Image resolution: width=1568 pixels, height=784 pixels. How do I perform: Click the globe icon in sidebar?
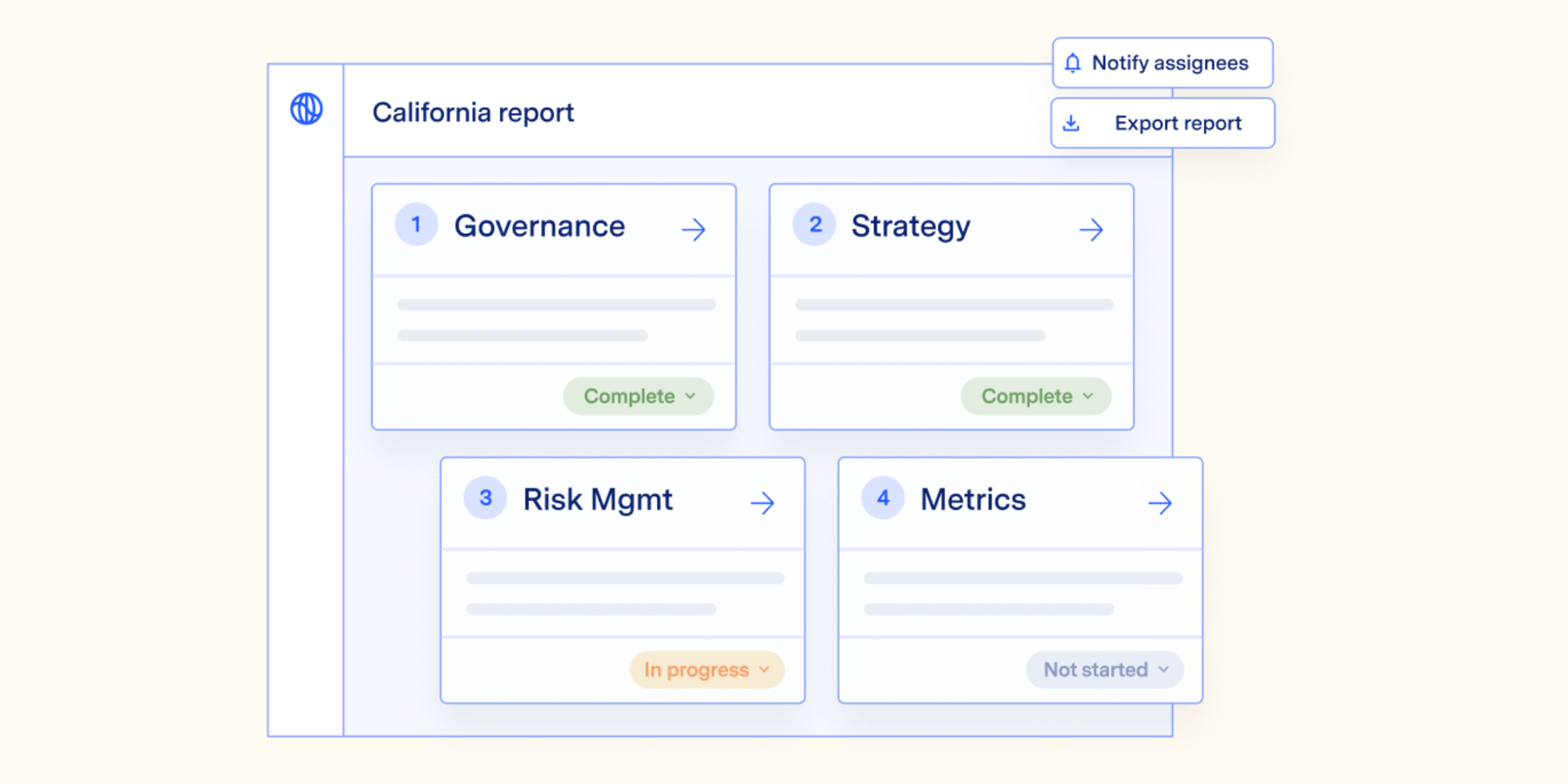click(x=306, y=109)
